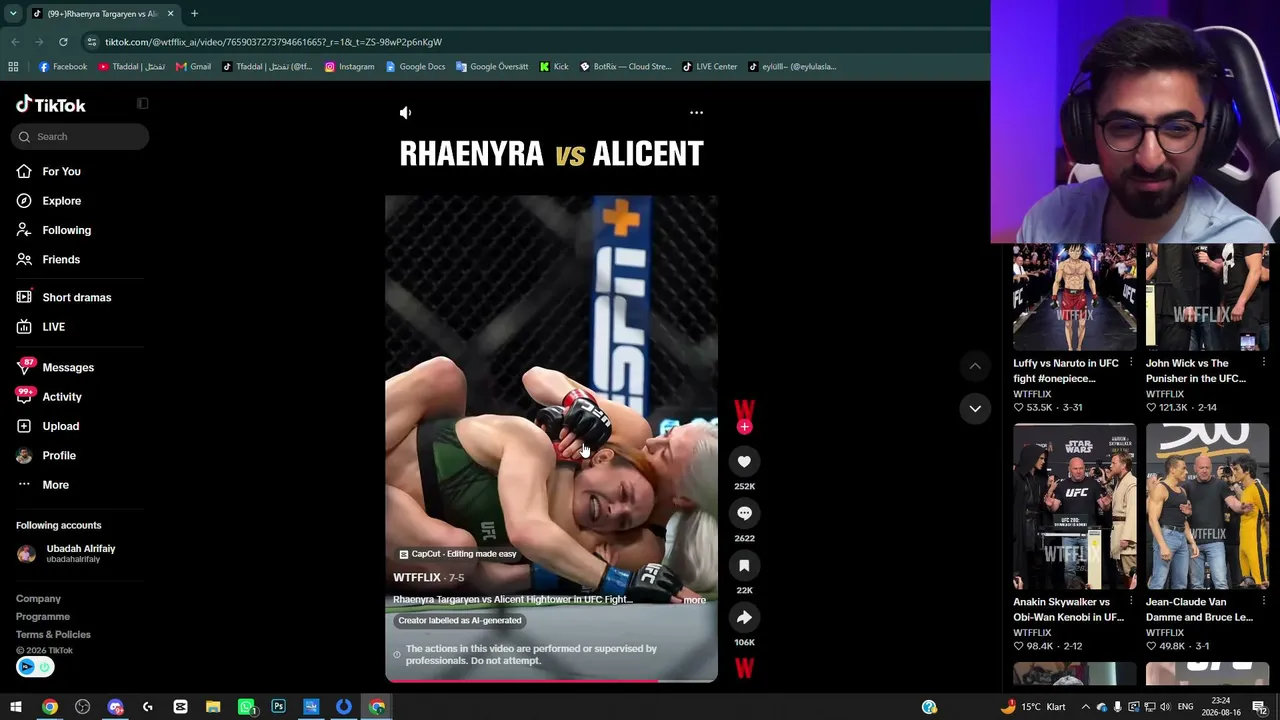Open Jean-Claude Van Damme video thumbnail
Viewport: 1280px width, 720px height.
coord(1207,506)
